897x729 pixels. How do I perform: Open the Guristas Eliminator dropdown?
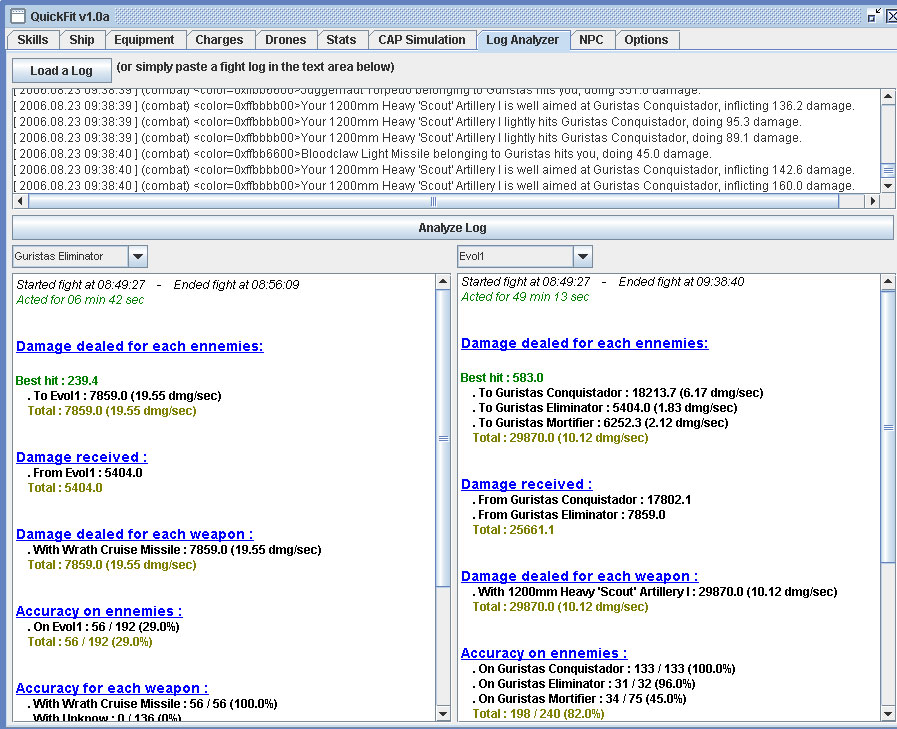[138, 257]
